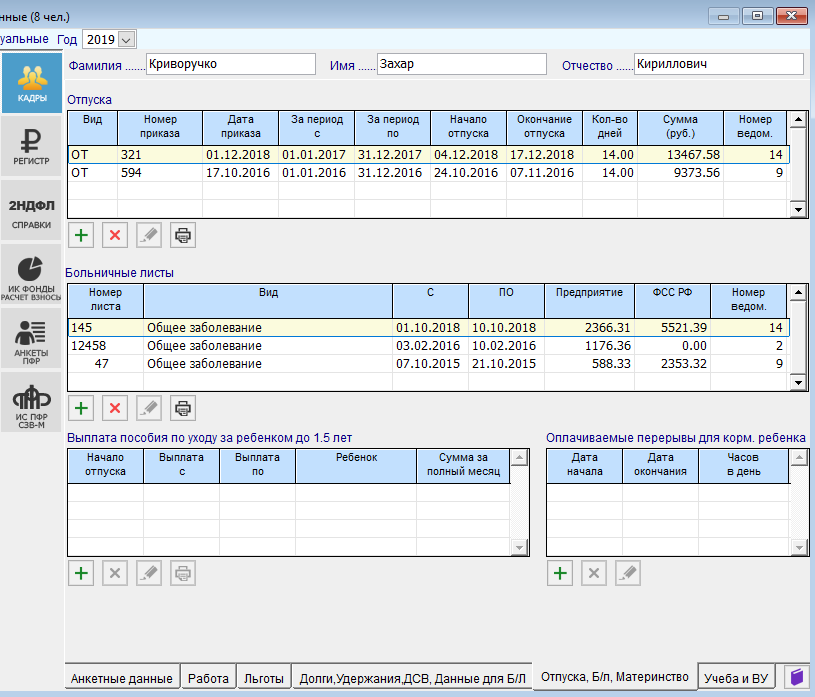Open Анкеты ПФР section

[31, 338]
